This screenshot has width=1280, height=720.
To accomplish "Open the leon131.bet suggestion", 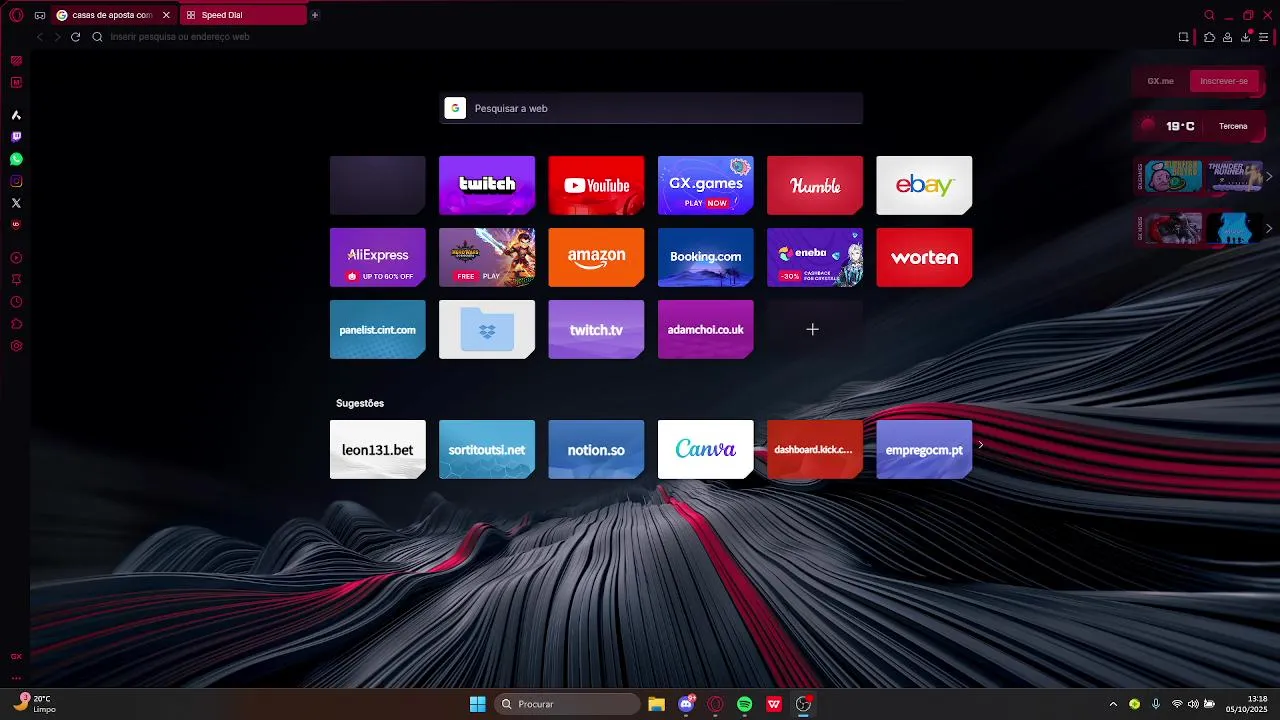I will pos(378,449).
